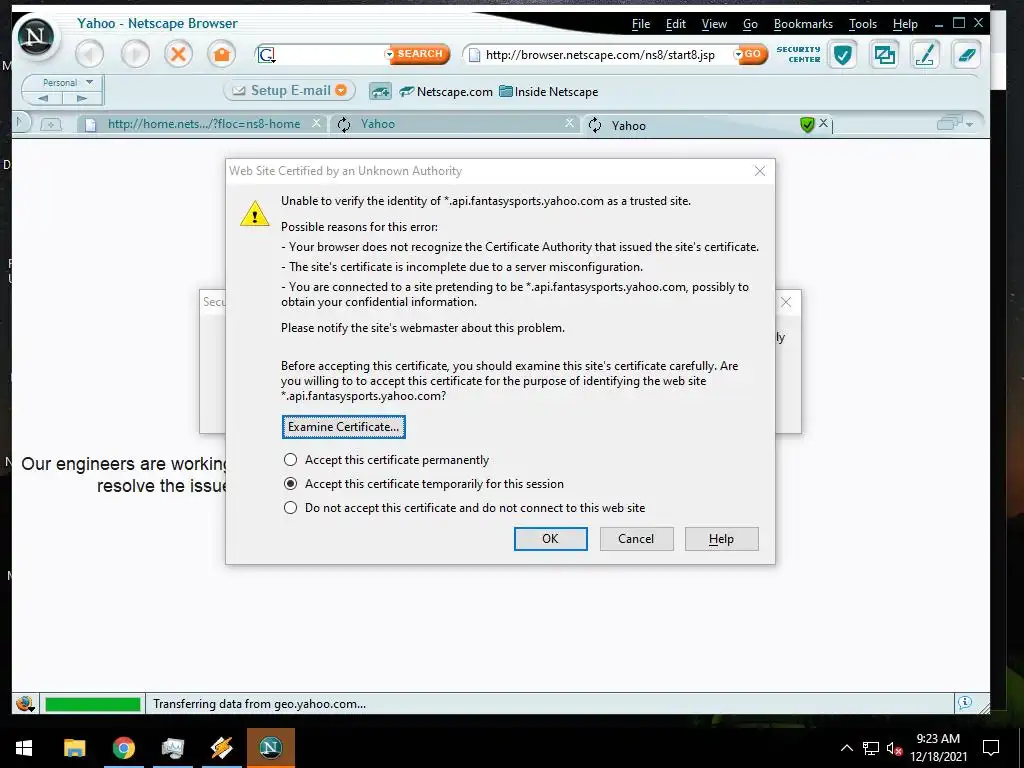Click the page icon in address bar
Viewport: 1024px width, 768px height.
click(474, 55)
